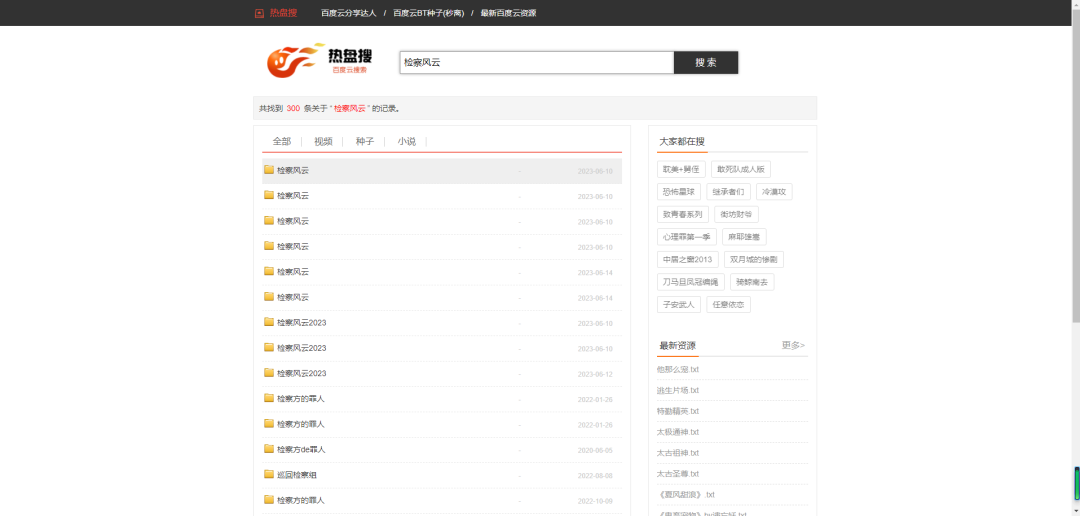Screen dimensions: 1080x516
Task: Click the 最新资源 section heading
Action: (x=678, y=346)
